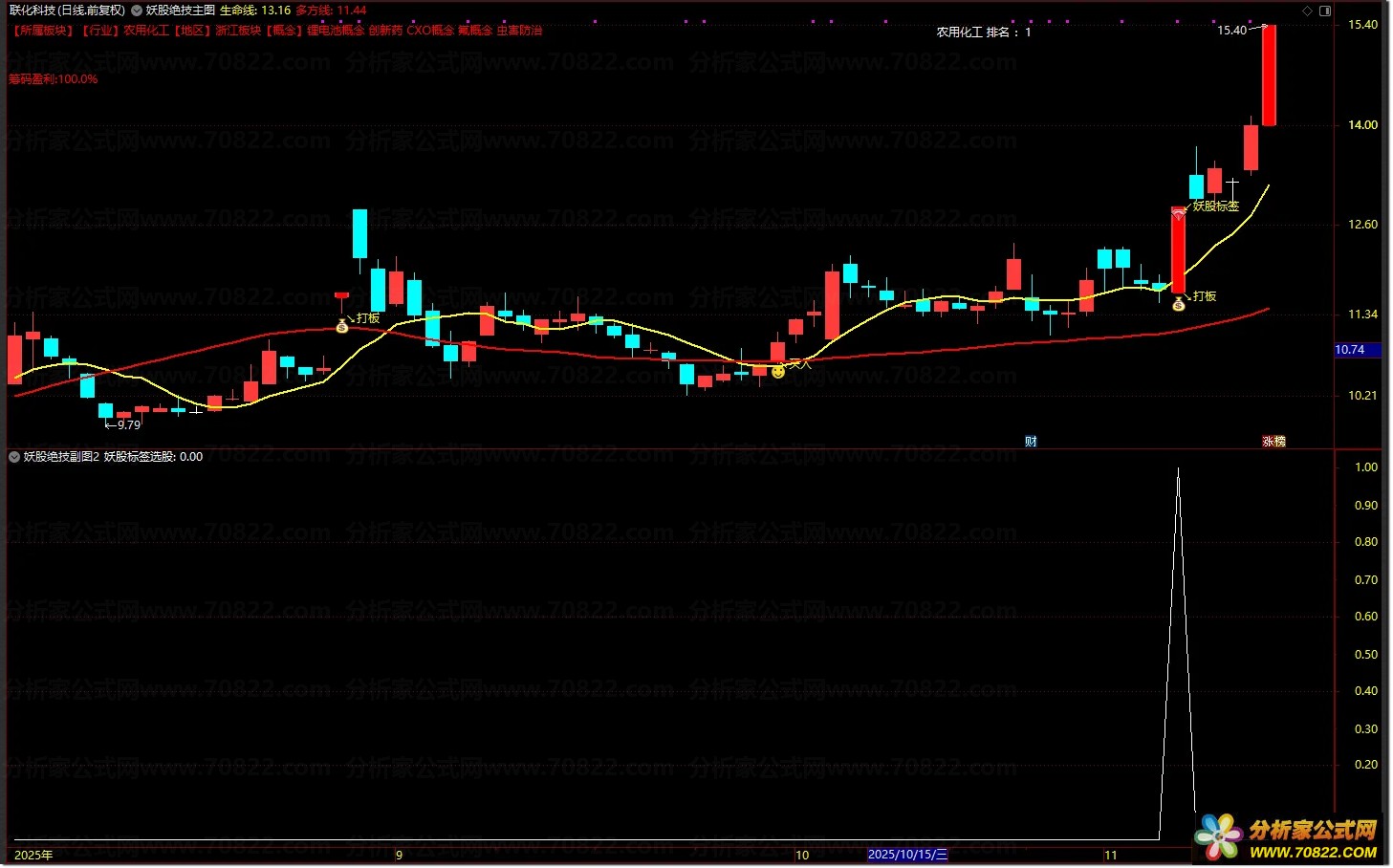
Task: Click the red gem 妖股标签 marker
Action: pos(1179,215)
